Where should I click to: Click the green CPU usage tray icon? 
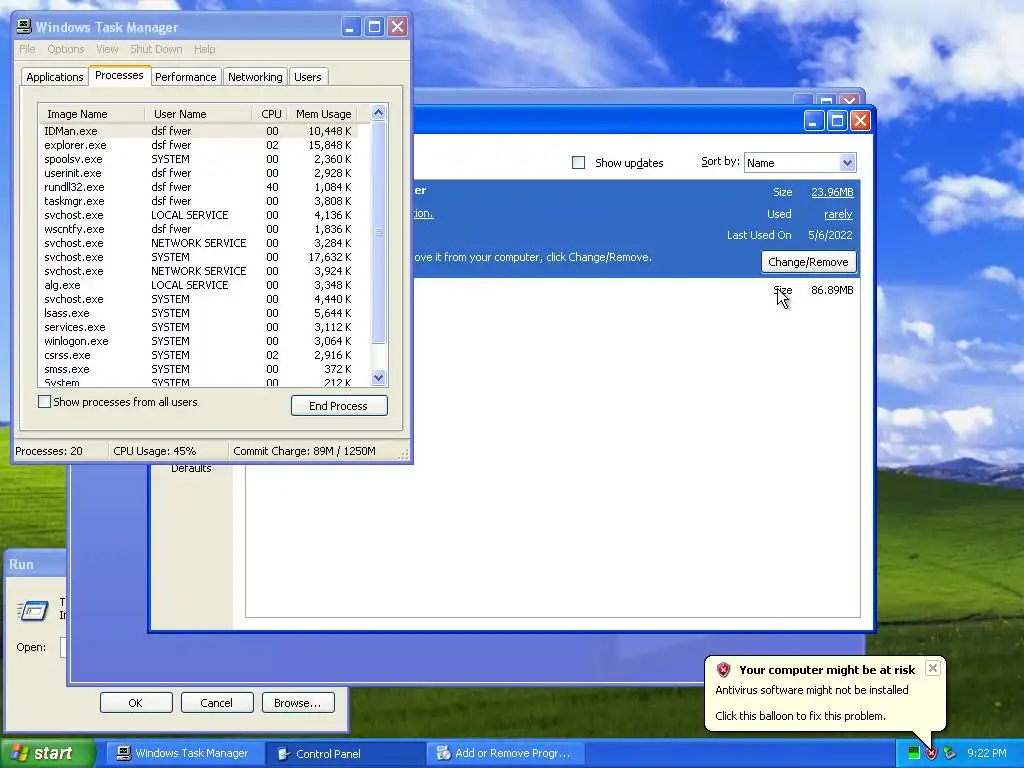tap(914, 754)
